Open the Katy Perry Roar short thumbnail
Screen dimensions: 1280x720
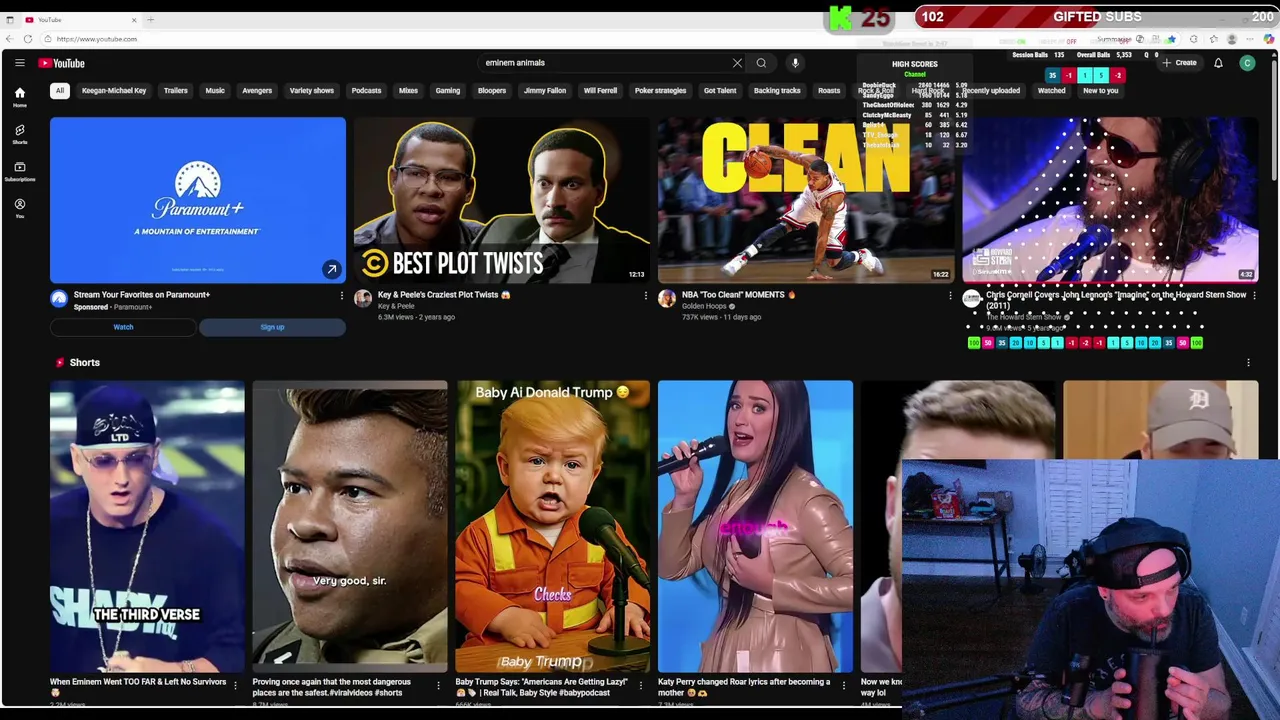[755, 526]
